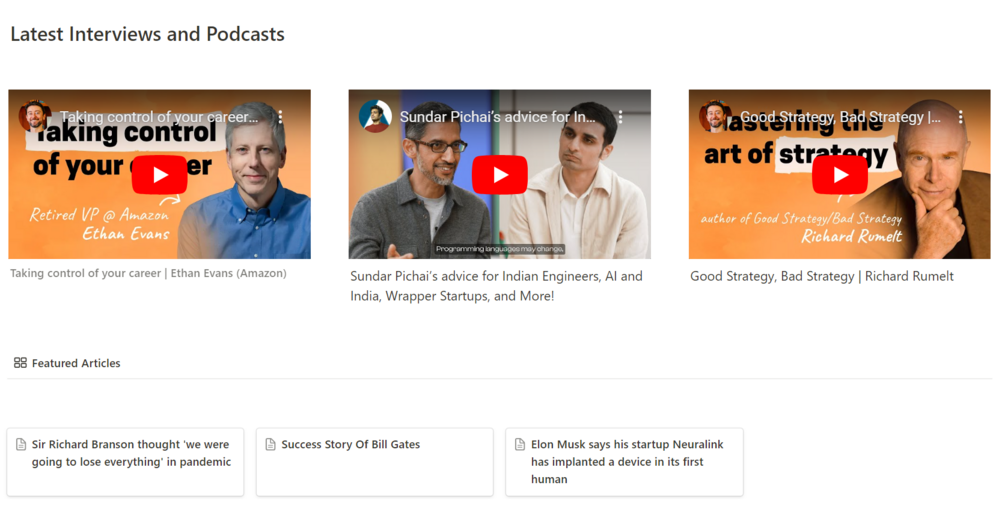Select the caption 'Taking control of your career | Ethan Evans (Amazon)'

coord(148,273)
